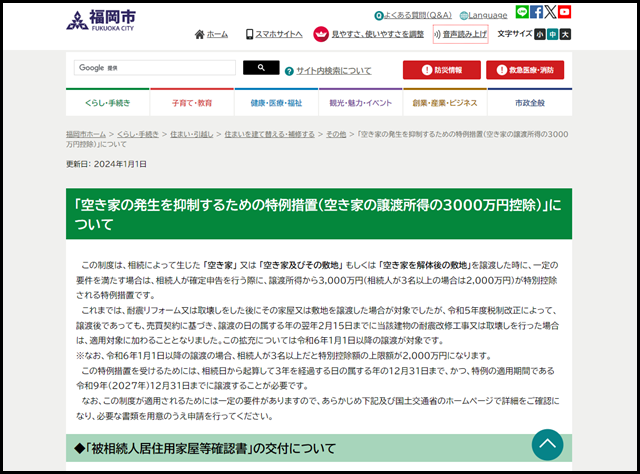
Task: Open the X (Twitter) icon
Action: [550, 12]
